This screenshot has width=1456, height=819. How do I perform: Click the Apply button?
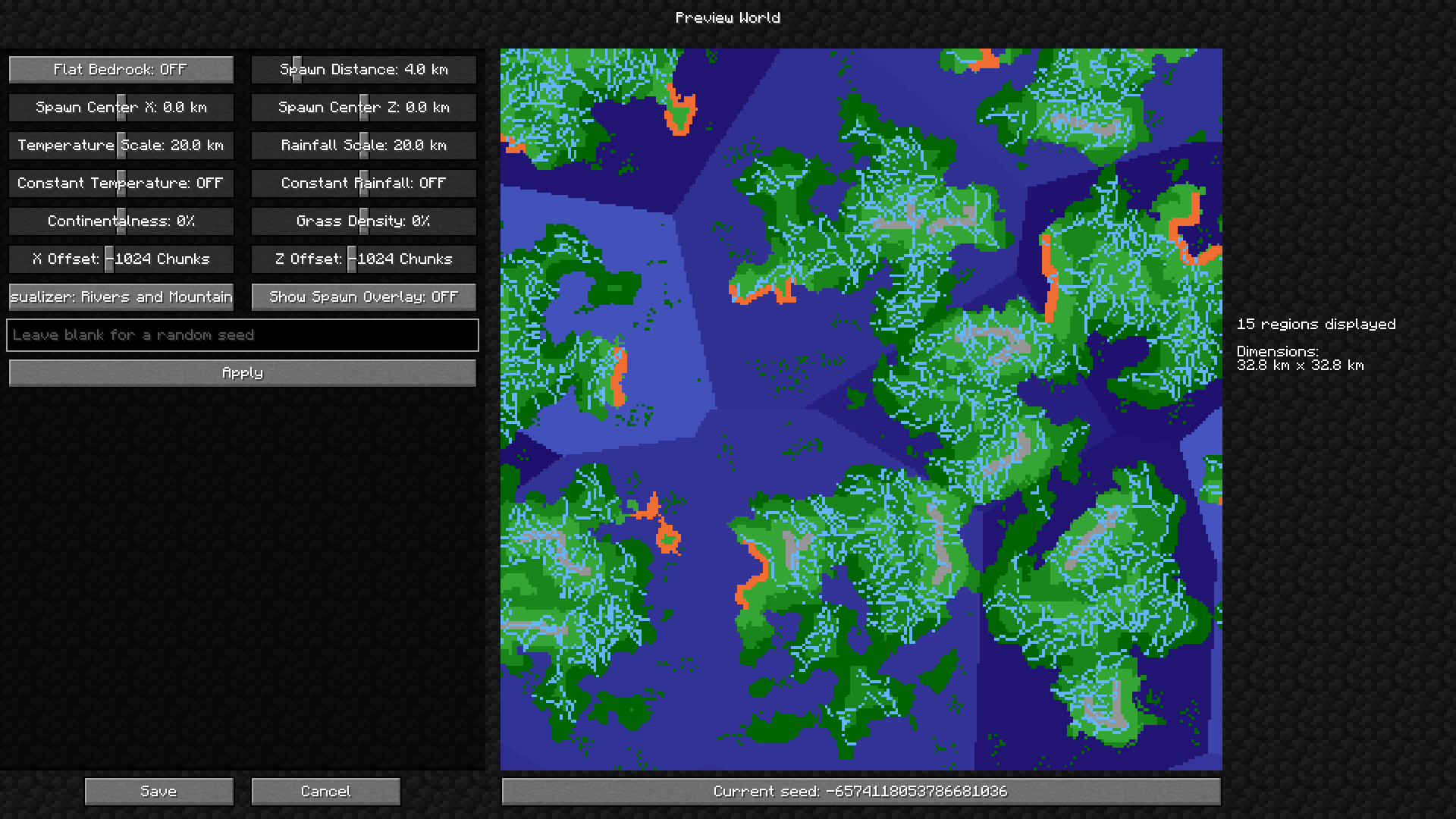[x=242, y=372]
